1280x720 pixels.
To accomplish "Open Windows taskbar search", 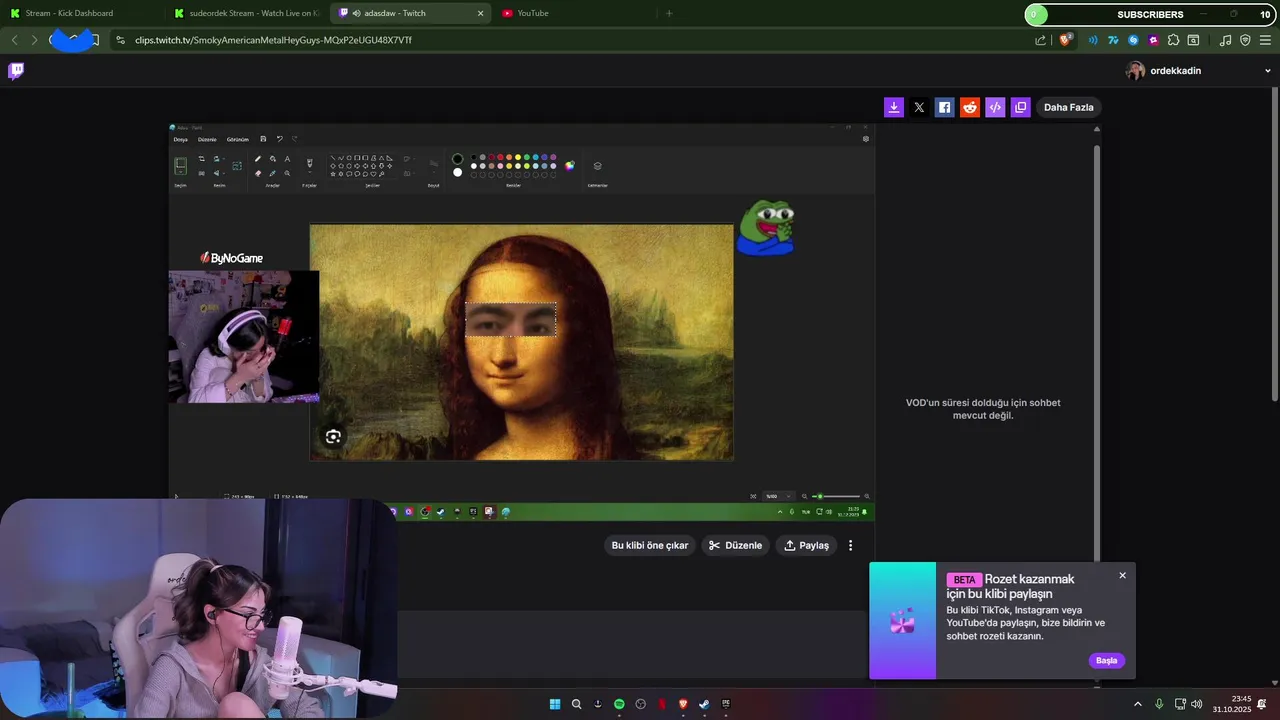I will click(576, 704).
